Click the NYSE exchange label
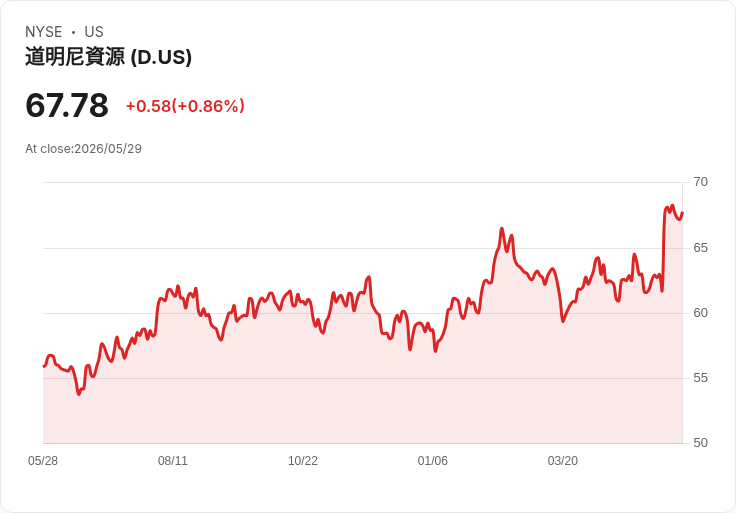This screenshot has width=736, height=513. (44, 32)
